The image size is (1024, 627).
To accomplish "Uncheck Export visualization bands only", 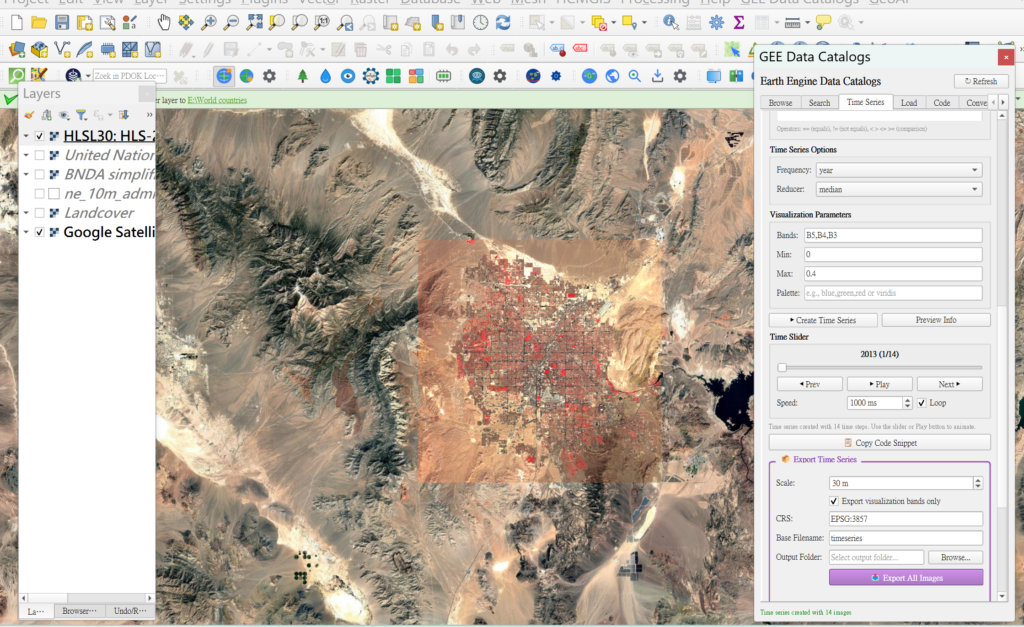I will click(x=836, y=501).
